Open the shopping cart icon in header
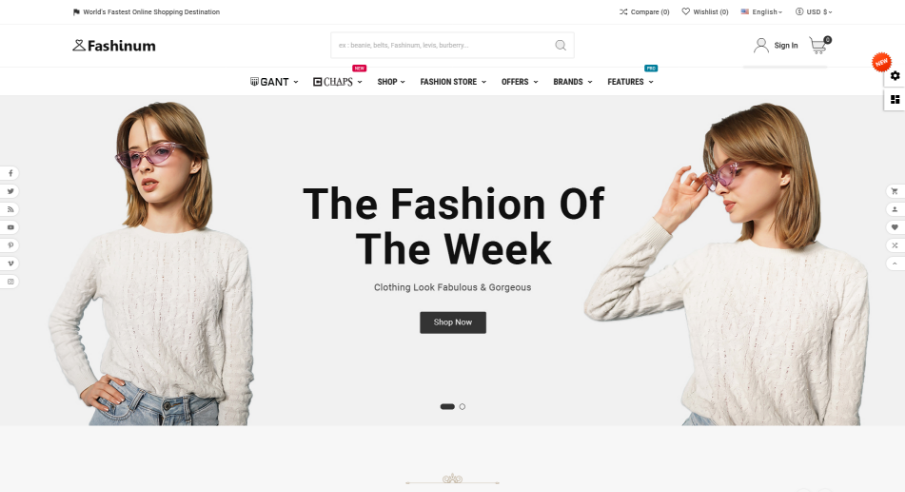This screenshot has width=905, height=492. [x=818, y=45]
